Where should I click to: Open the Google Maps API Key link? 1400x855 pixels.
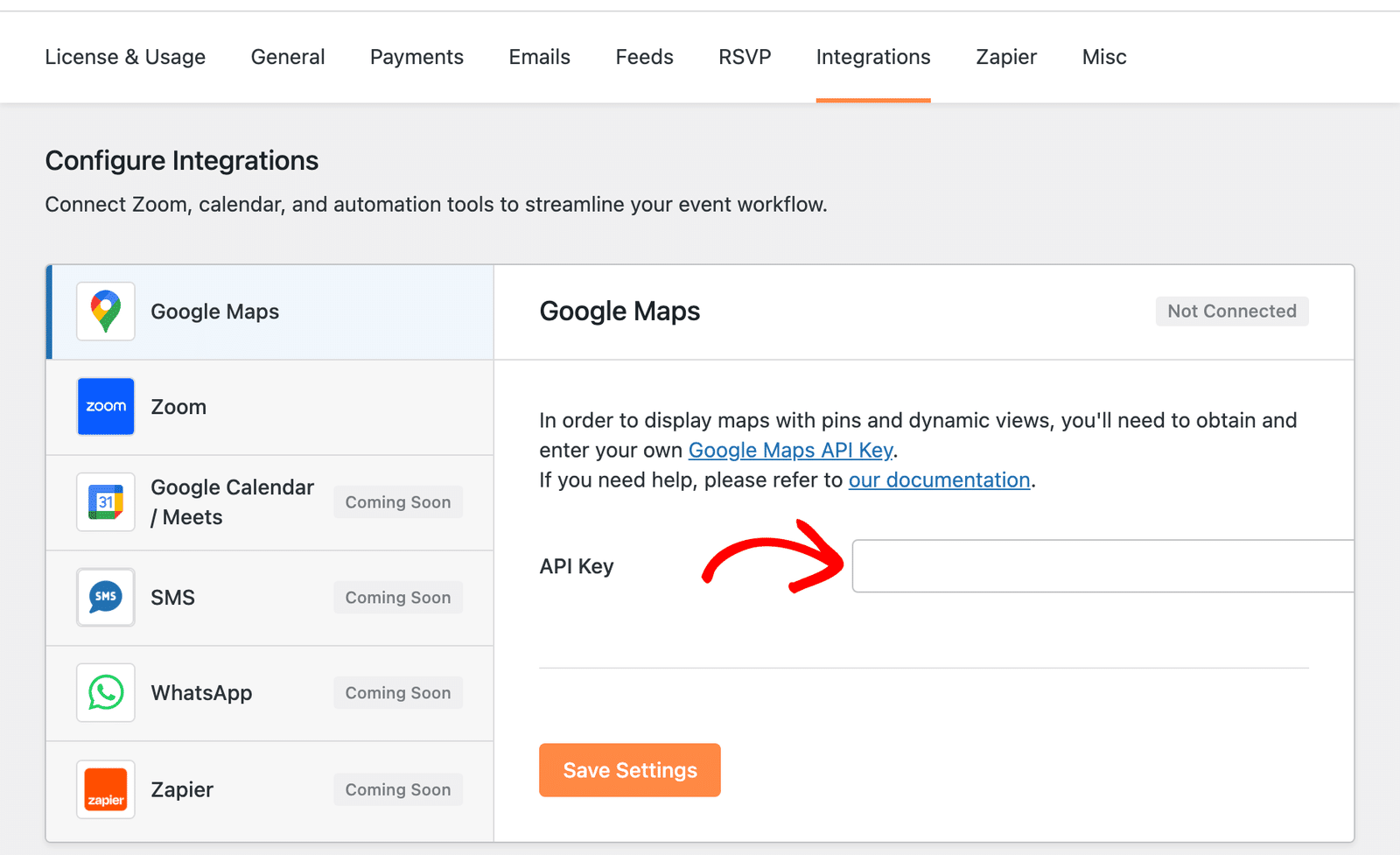coord(791,450)
